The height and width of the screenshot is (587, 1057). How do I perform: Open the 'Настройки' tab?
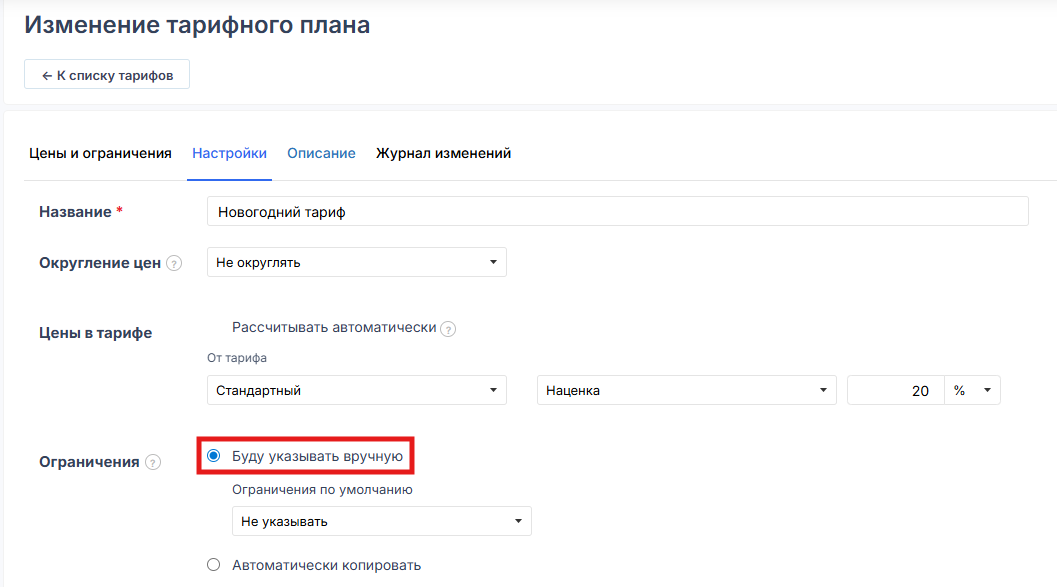pos(229,153)
